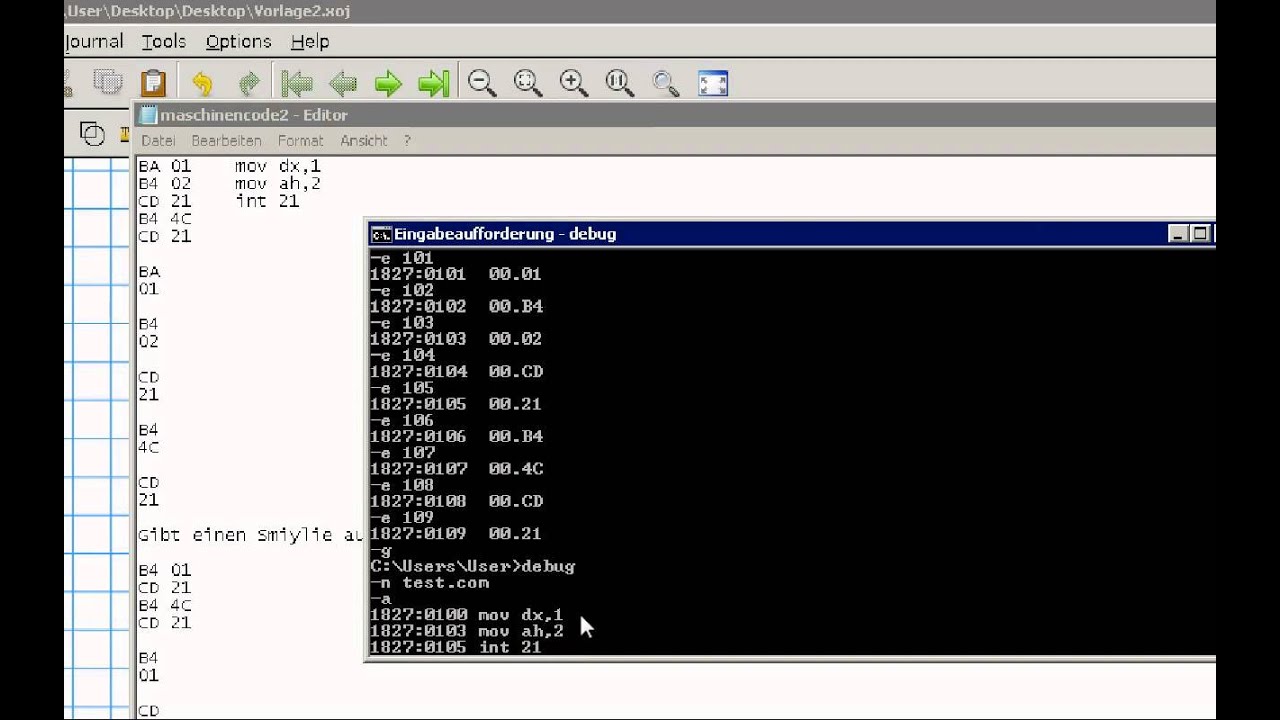Click 'Gibt einen Smiylie' line in Editor
The image size is (1280, 720).
coord(250,535)
